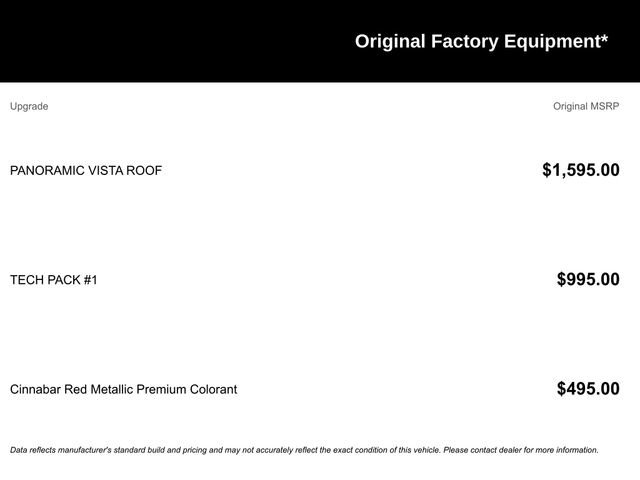Viewport: 640px width, 480px height.
Task: Click the #1 in the TECH PACK label
Action: pyautogui.click(x=91, y=280)
